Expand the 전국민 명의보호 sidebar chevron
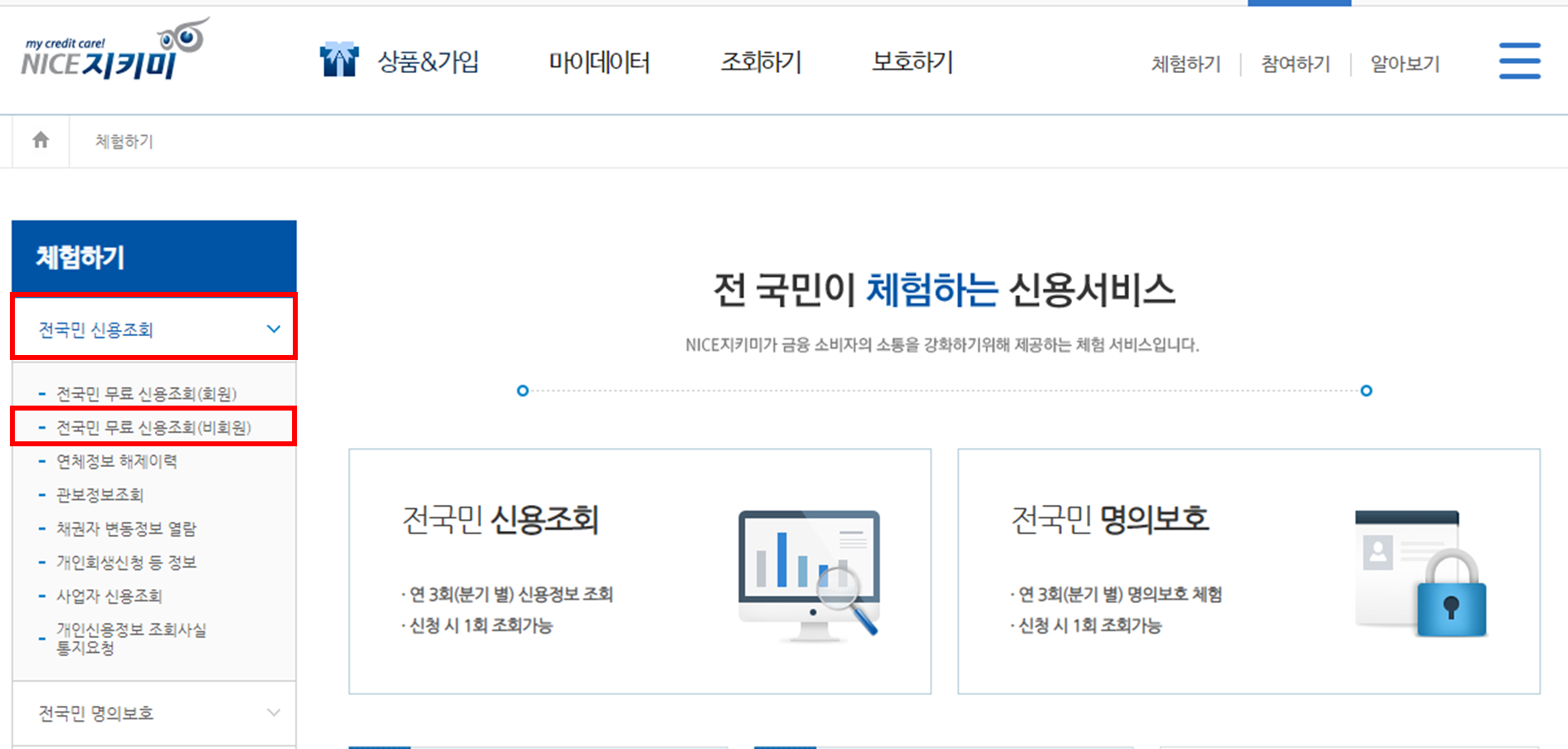Image resolution: width=1568 pixels, height=749 pixels. click(273, 713)
